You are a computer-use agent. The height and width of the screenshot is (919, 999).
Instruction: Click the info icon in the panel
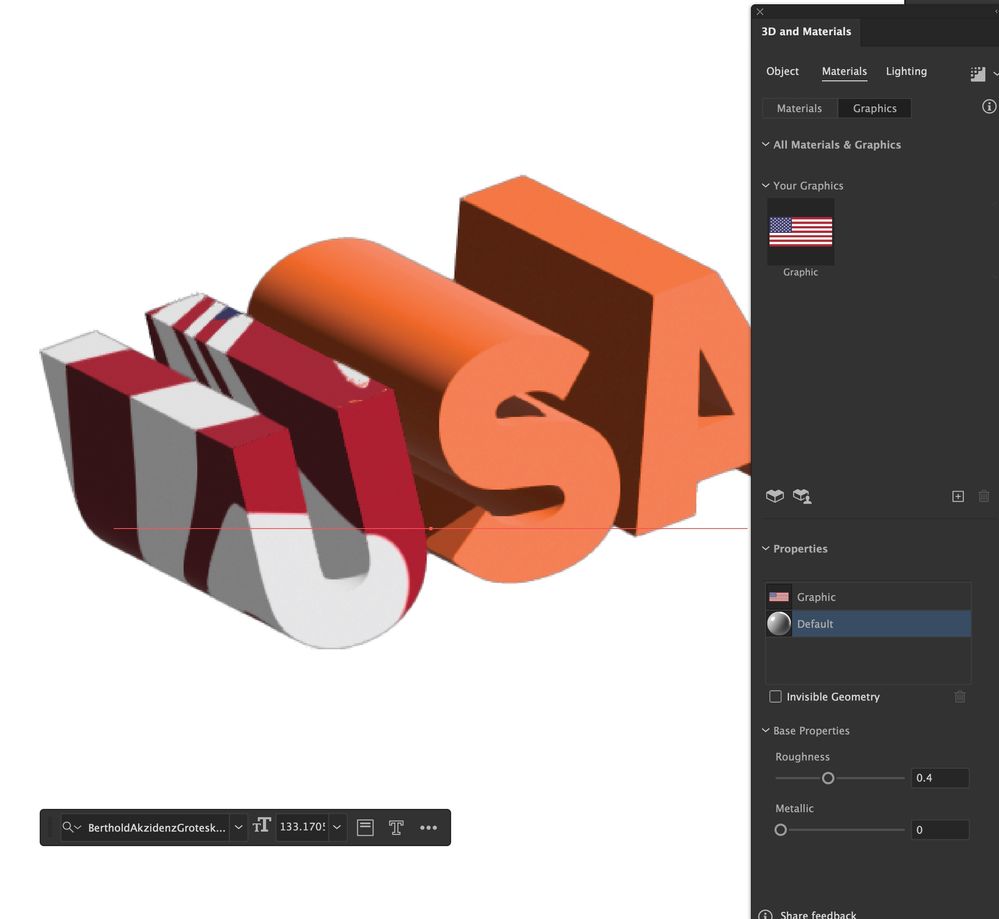pos(989,106)
